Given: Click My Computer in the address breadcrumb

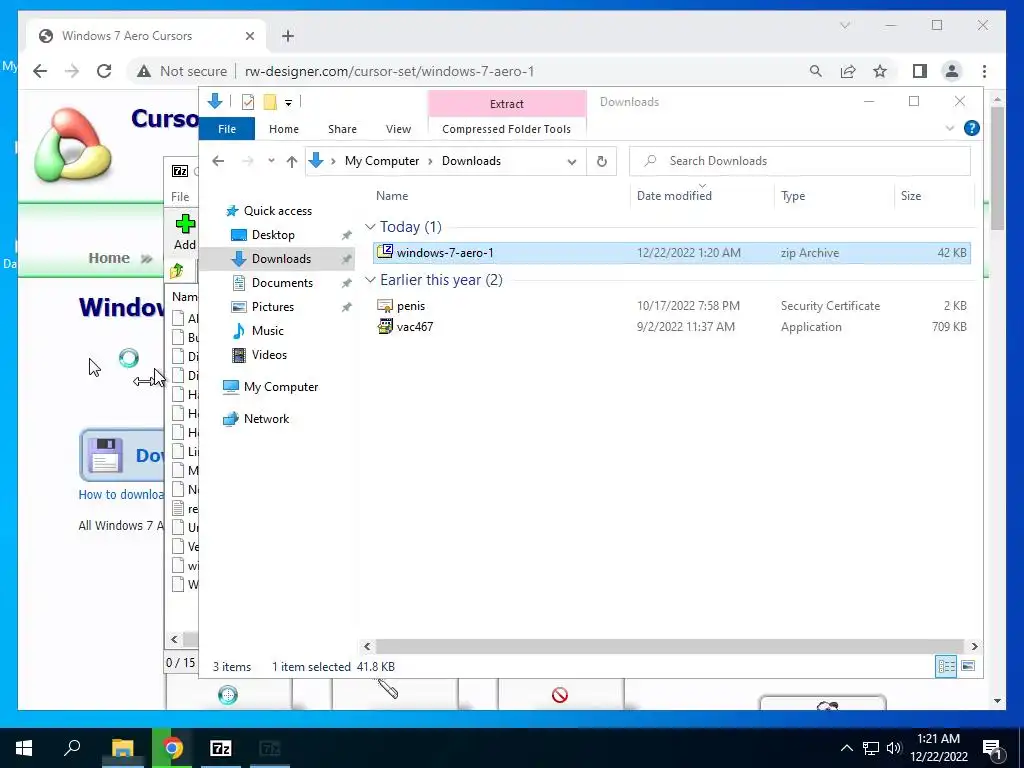Looking at the screenshot, I should [x=382, y=161].
